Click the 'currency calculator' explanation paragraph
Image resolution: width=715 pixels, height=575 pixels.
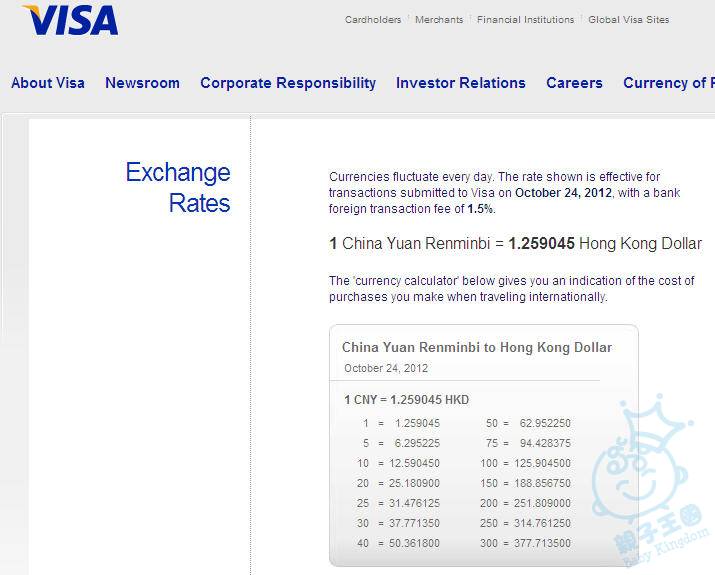tap(512, 289)
